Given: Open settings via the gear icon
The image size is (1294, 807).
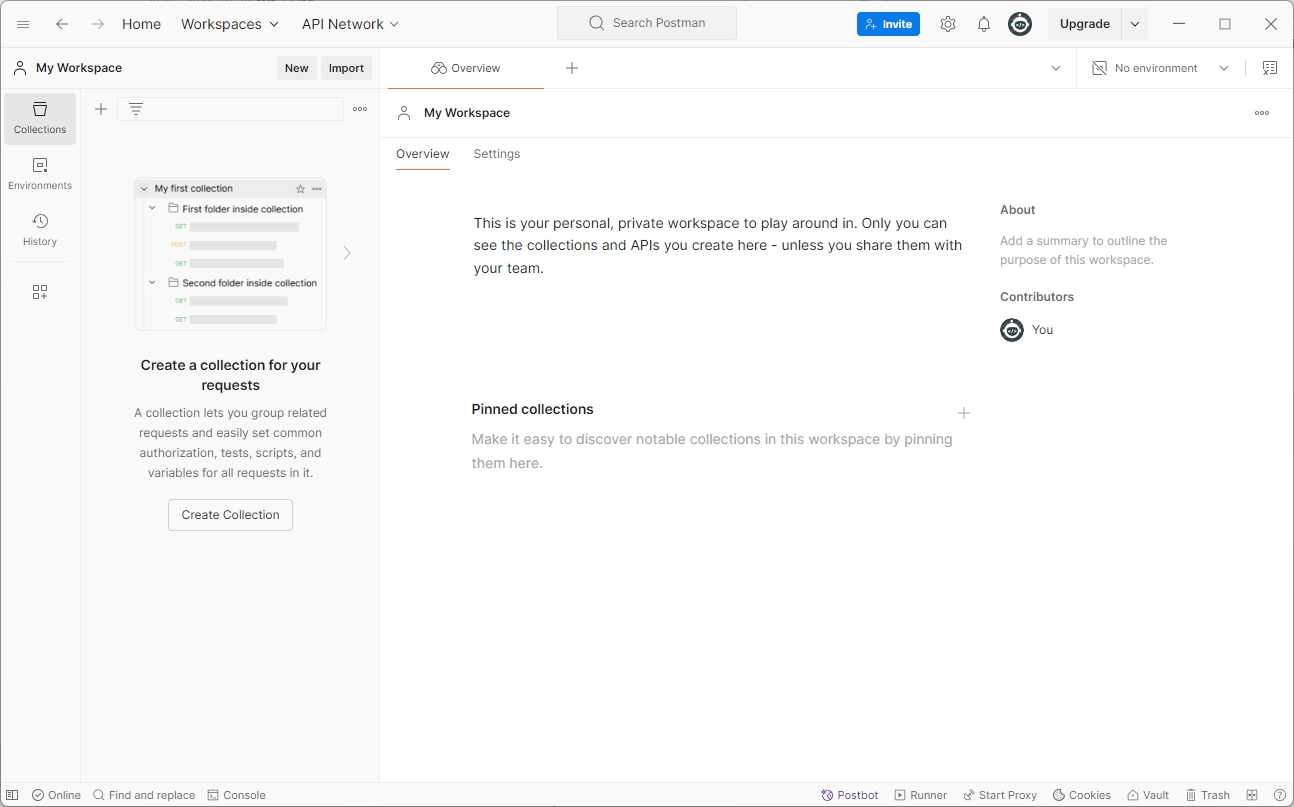Looking at the screenshot, I should (948, 24).
